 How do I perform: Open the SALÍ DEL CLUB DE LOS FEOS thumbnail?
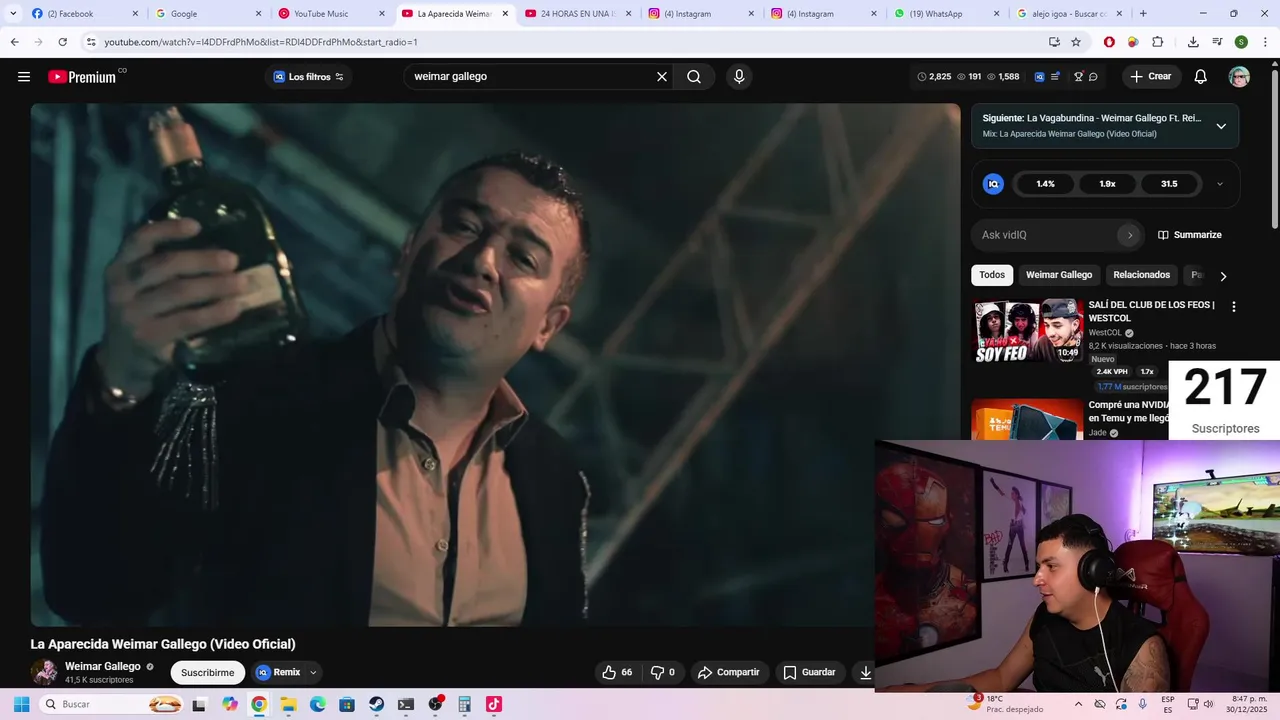pyautogui.click(x=1027, y=331)
